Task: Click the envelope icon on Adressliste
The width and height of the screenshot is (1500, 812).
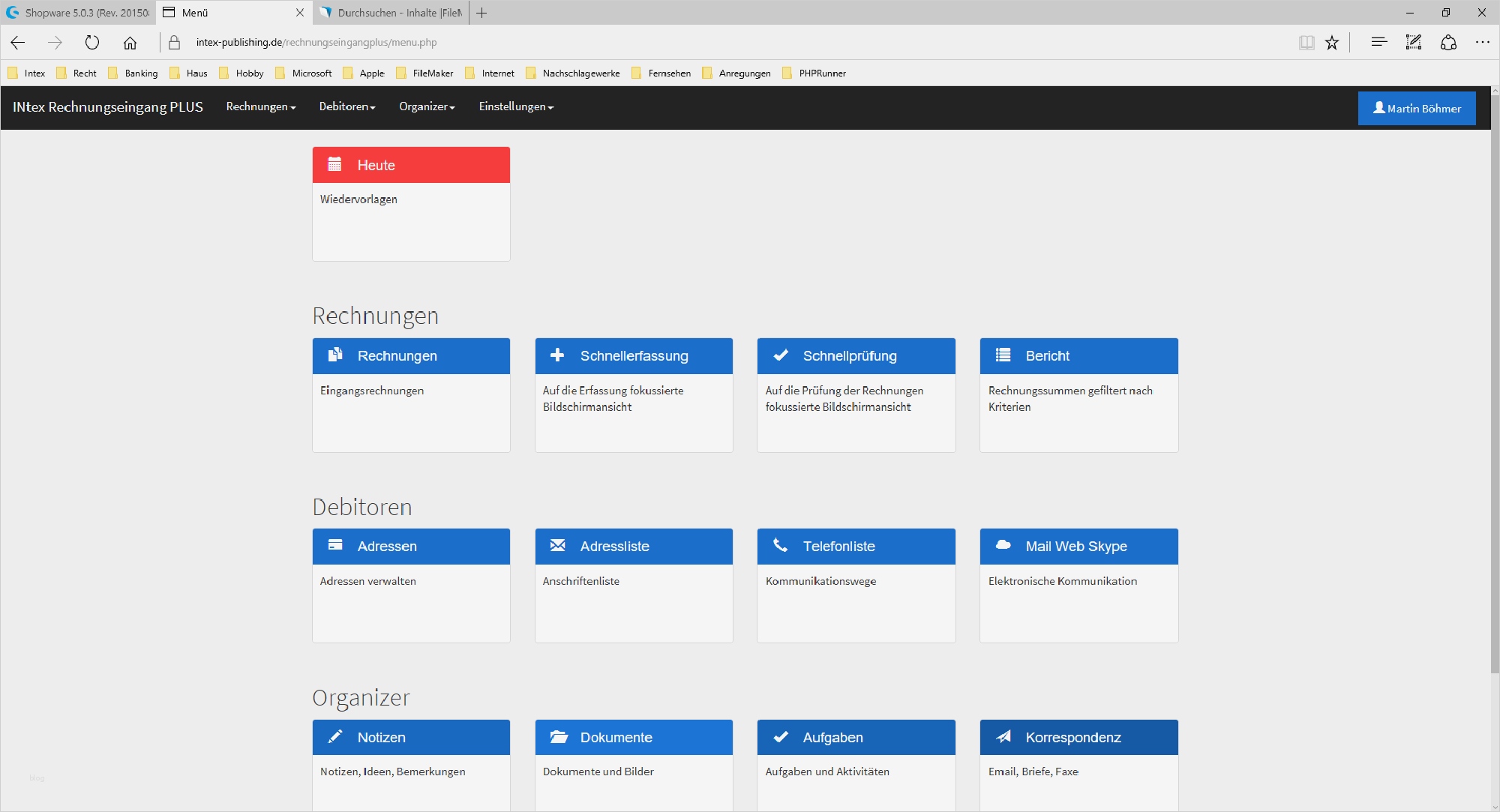Action: [557, 546]
